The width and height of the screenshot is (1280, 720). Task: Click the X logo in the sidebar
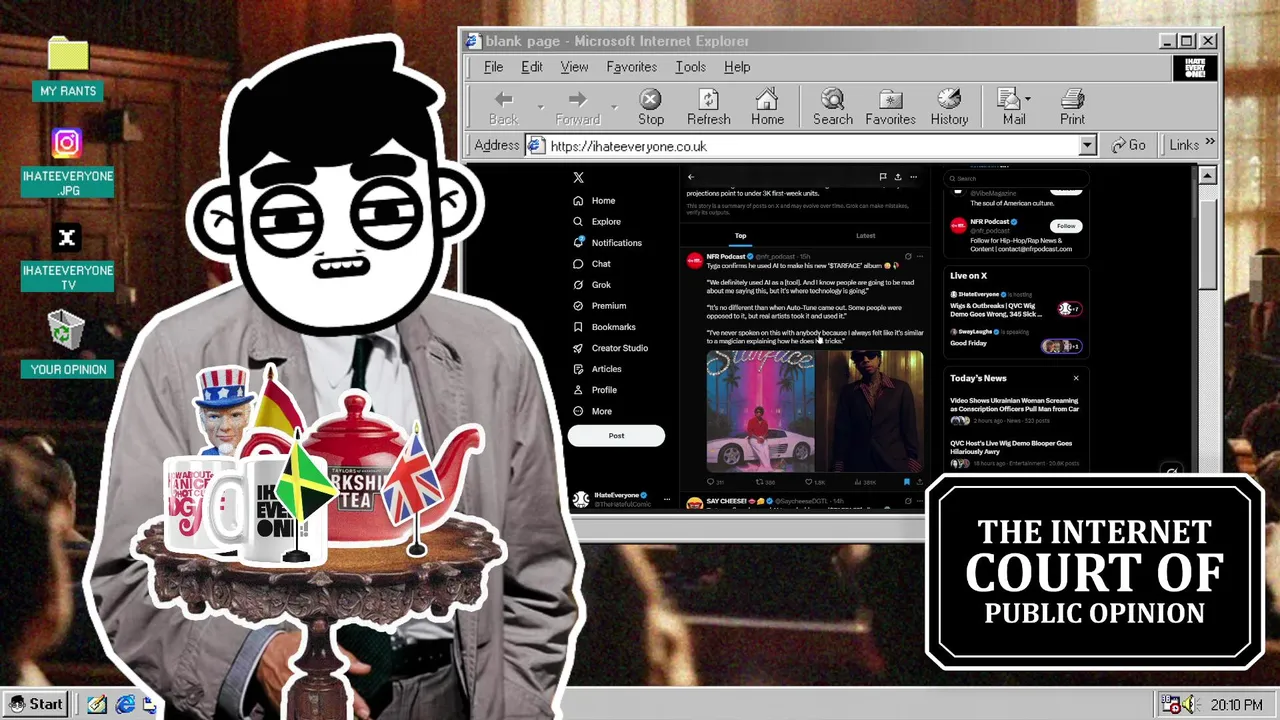coord(578,177)
